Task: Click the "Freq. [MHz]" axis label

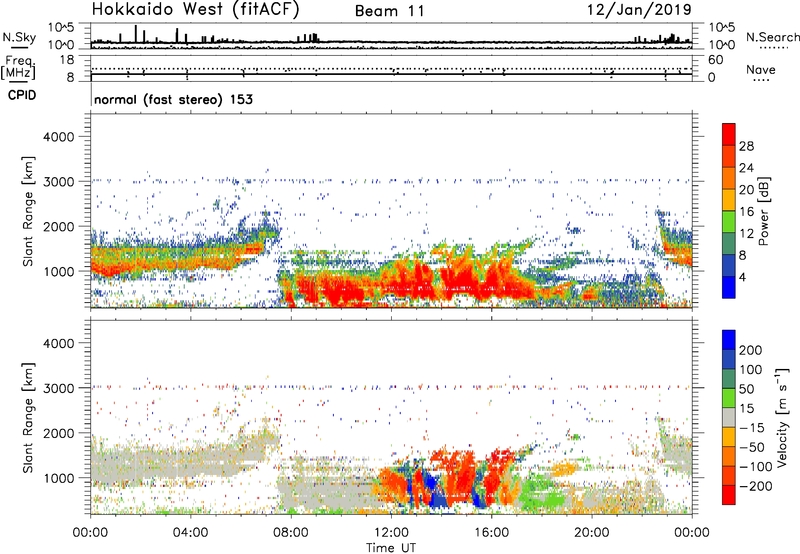Action: [x=18, y=67]
